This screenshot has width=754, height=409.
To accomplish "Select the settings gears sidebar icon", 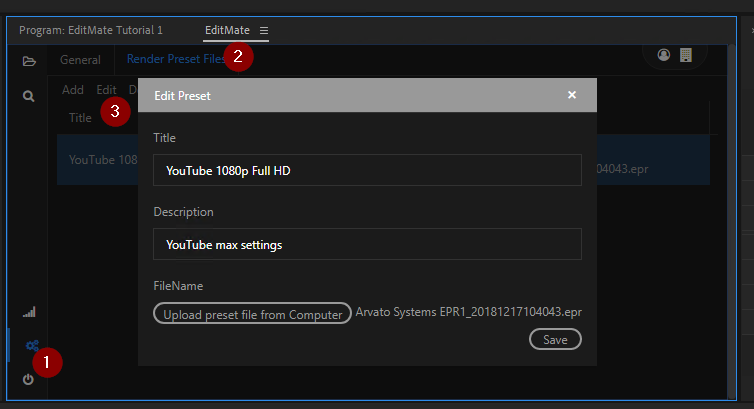I will tap(30, 346).
